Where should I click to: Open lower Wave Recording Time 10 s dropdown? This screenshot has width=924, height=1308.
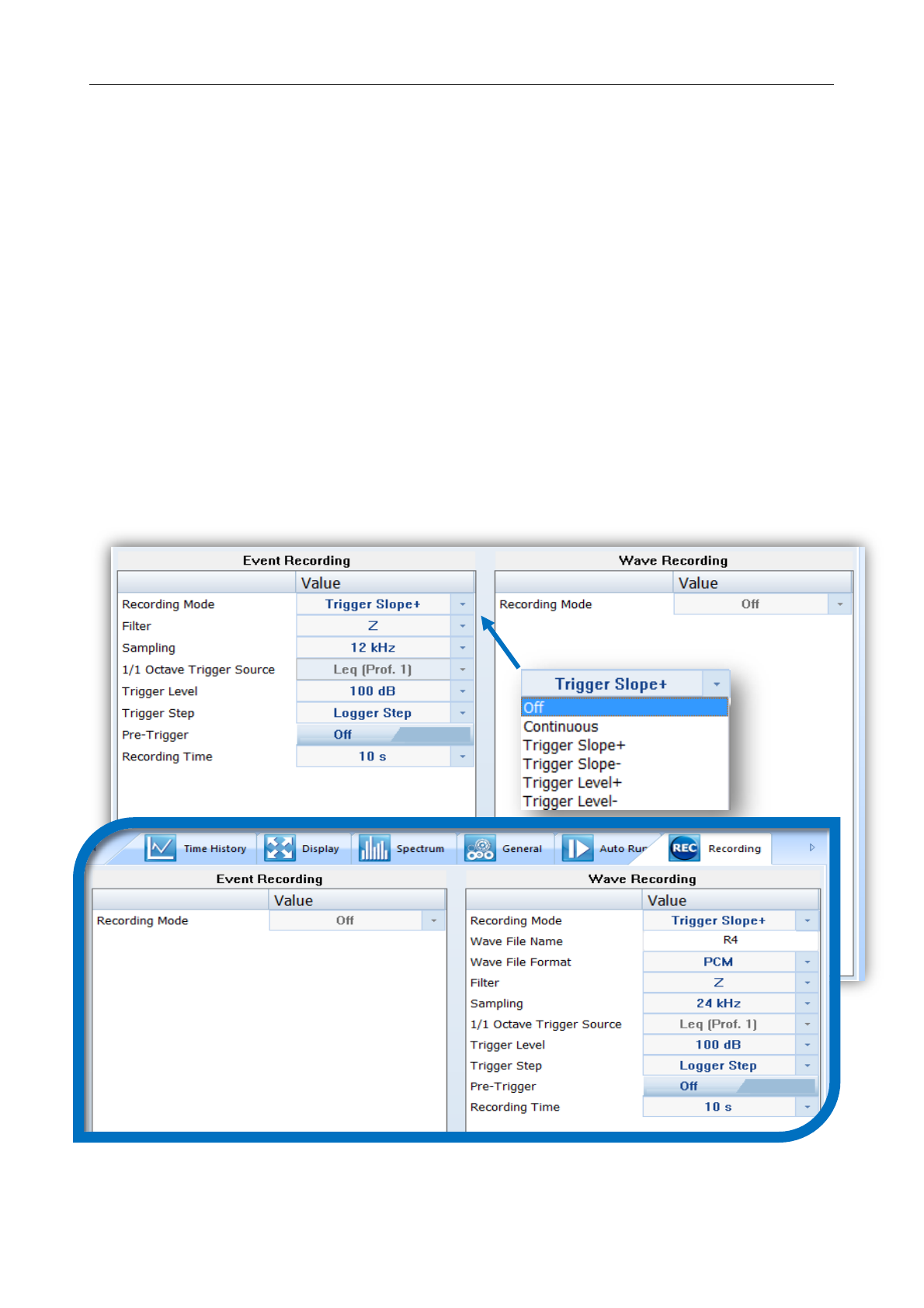coord(808,1107)
